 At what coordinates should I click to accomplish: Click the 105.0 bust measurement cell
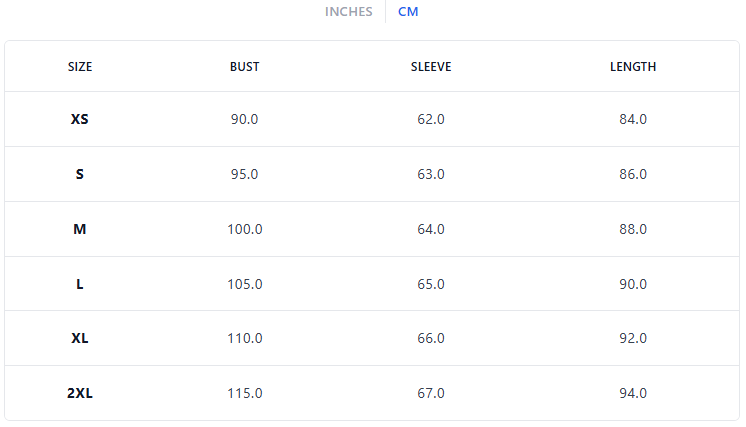244,284
